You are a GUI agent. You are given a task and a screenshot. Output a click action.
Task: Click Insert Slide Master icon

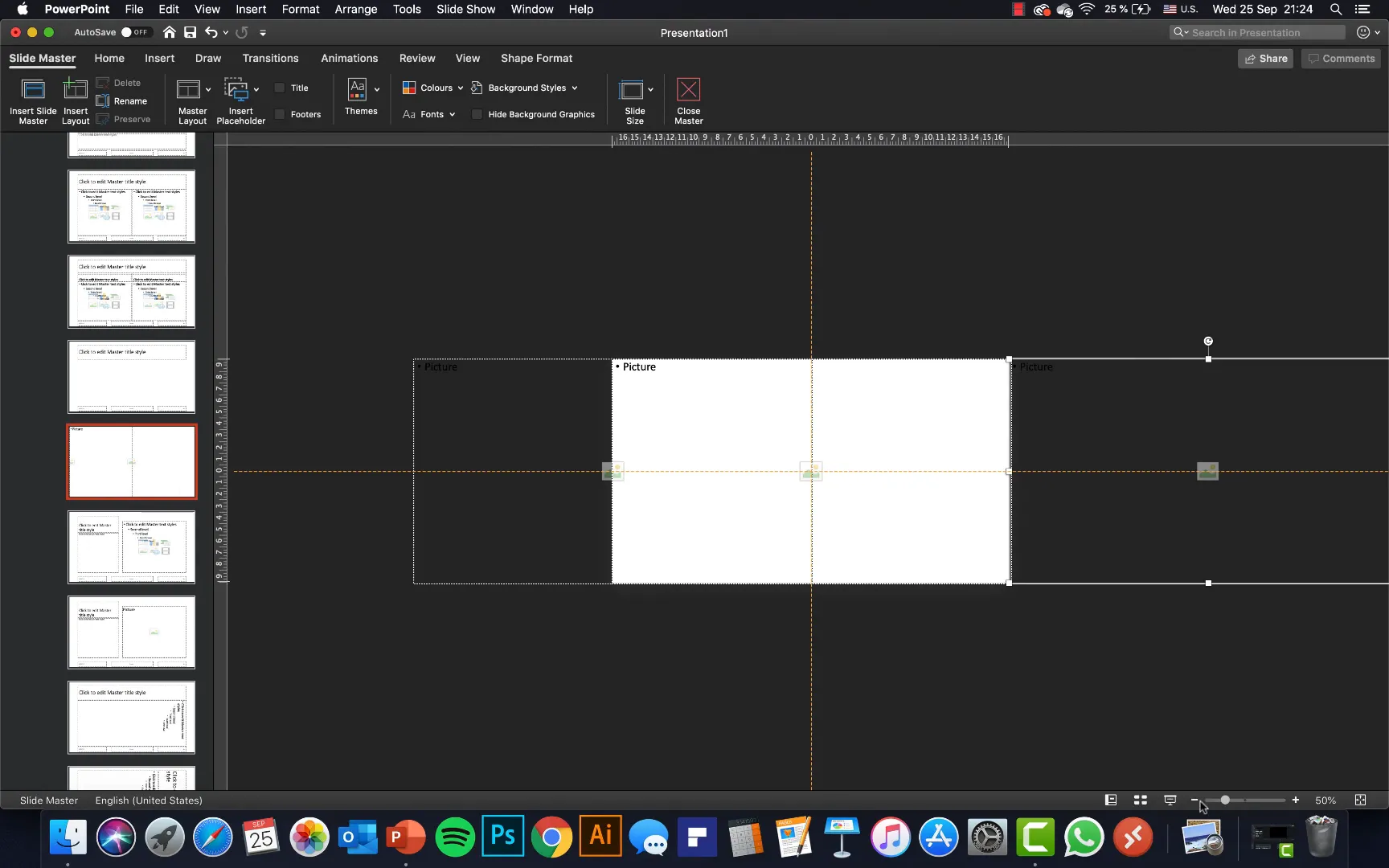coord(33,89)
